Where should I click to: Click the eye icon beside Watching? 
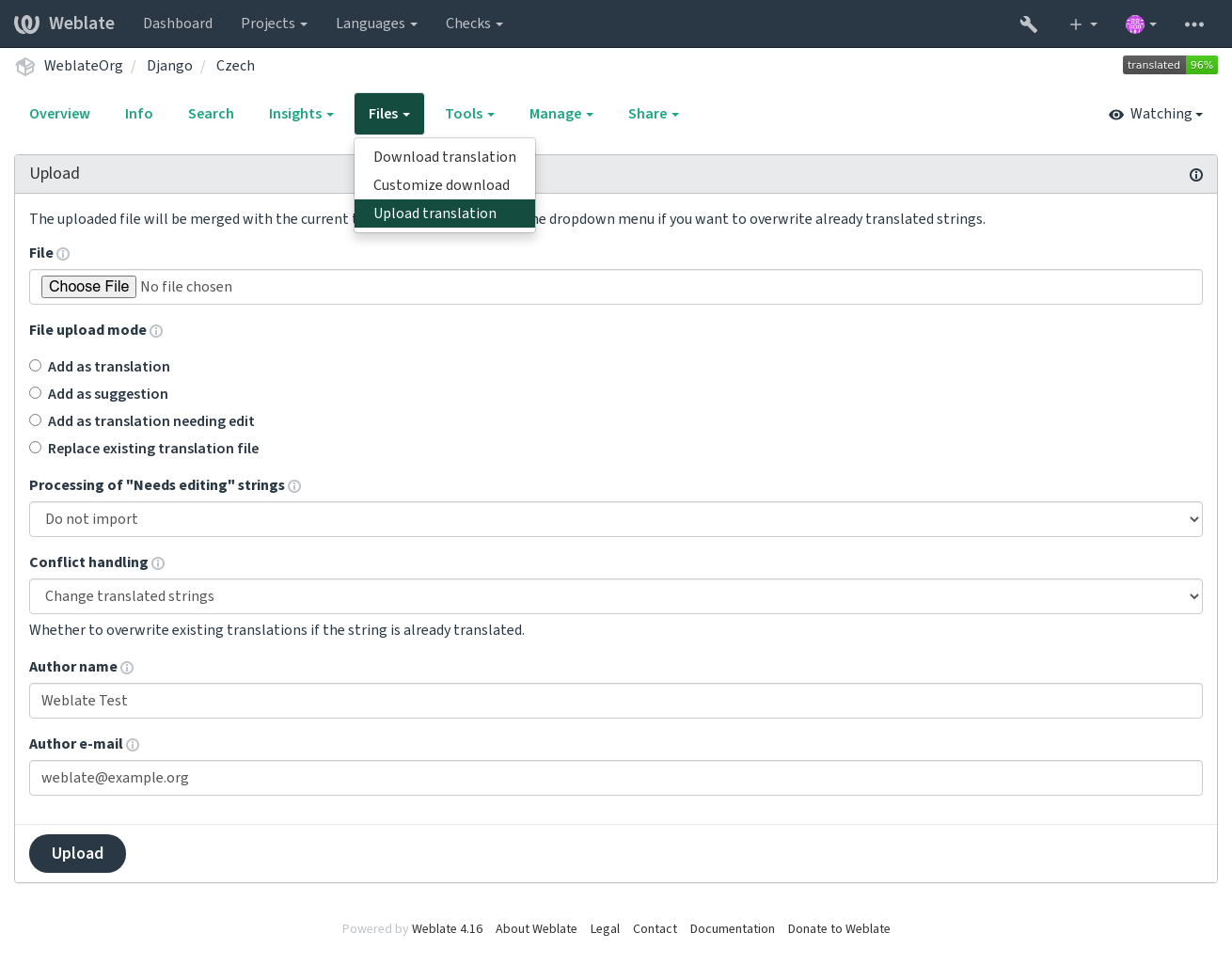1116,115
